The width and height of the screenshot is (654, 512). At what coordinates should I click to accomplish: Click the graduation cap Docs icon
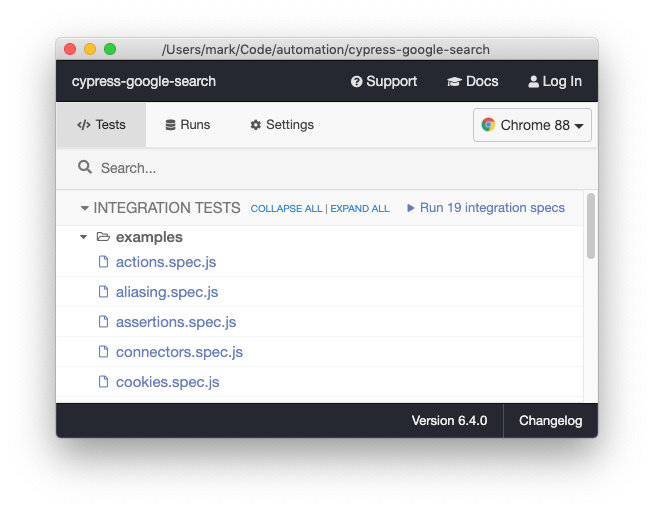click(454, 82)
